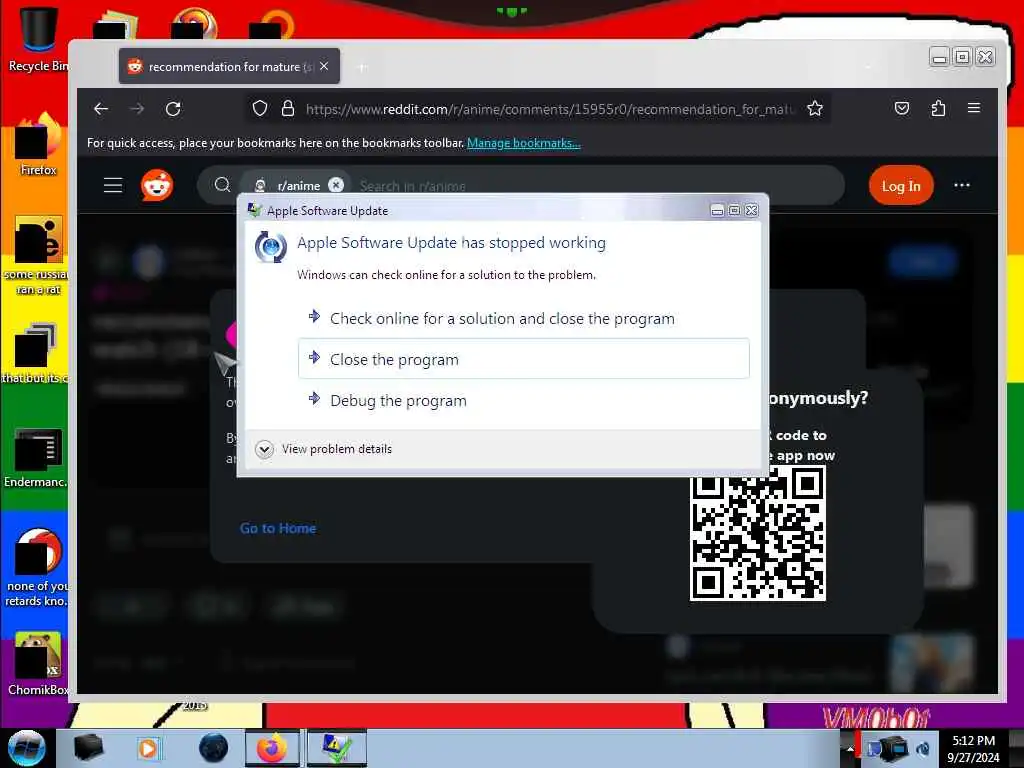This screenshot has width=1024, height=768.
Task: Show hidden tray icons arrow
Action: (850, 748)
